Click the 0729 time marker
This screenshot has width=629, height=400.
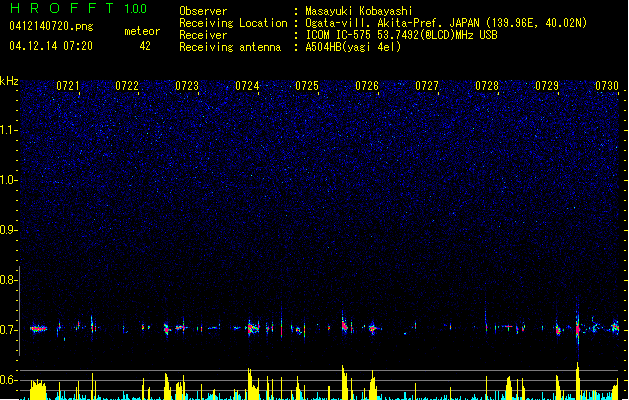547,85
